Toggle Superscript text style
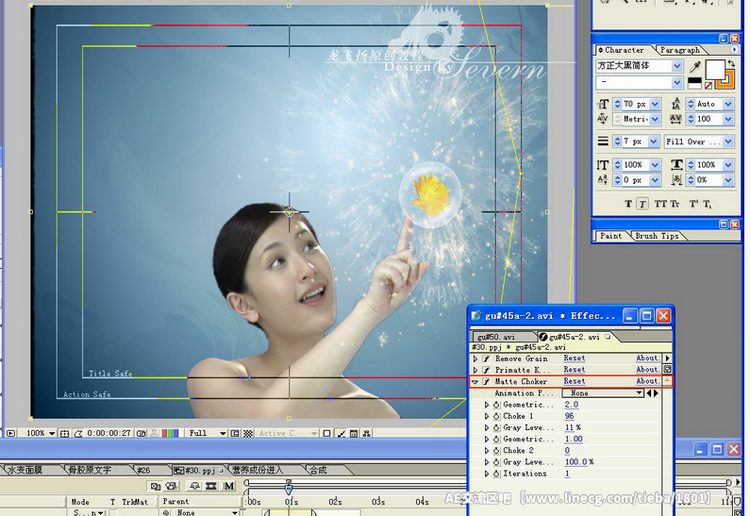The height and width of the screenshot is (516, 750). coord(693,204)
